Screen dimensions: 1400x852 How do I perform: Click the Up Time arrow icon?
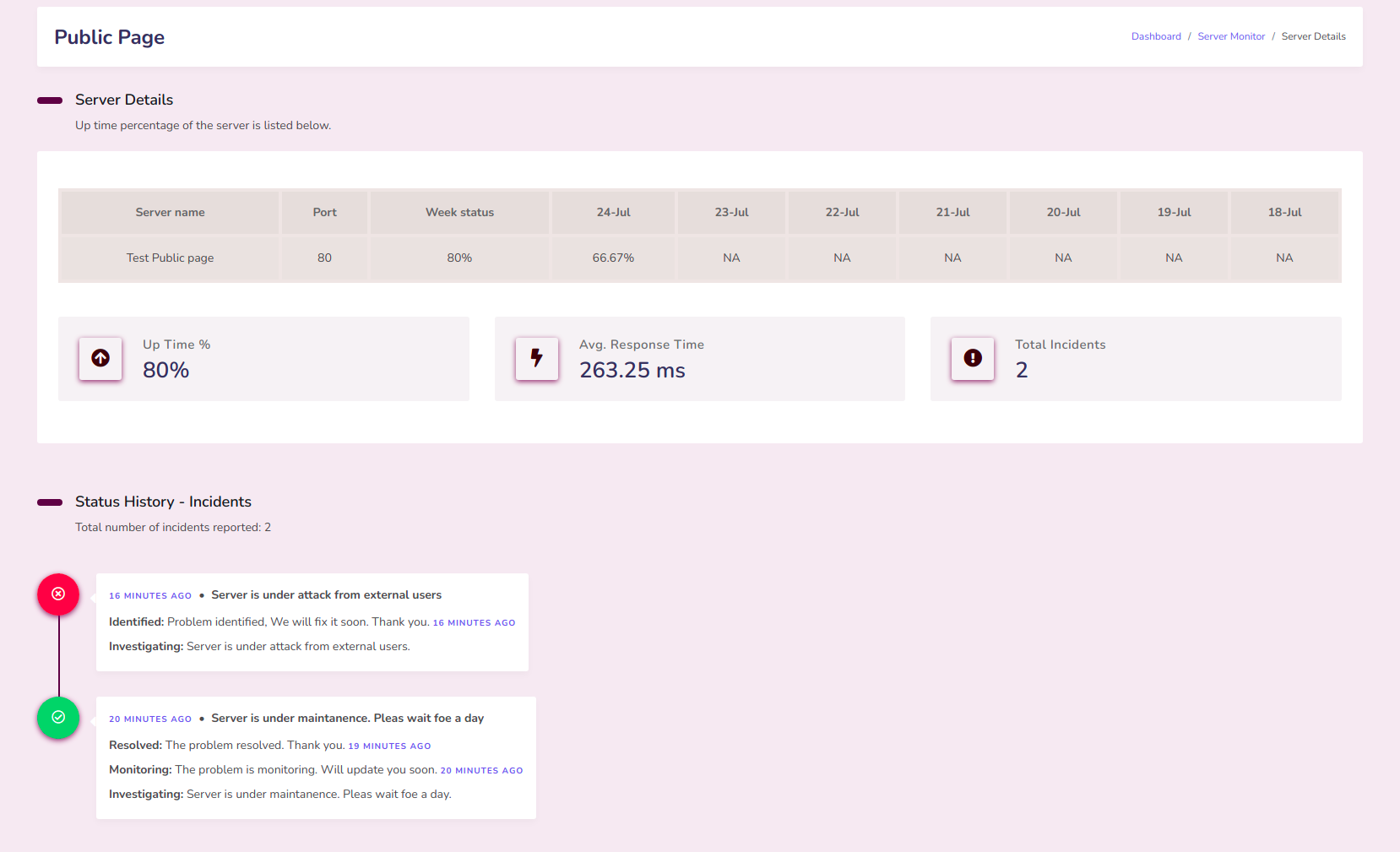100,358
